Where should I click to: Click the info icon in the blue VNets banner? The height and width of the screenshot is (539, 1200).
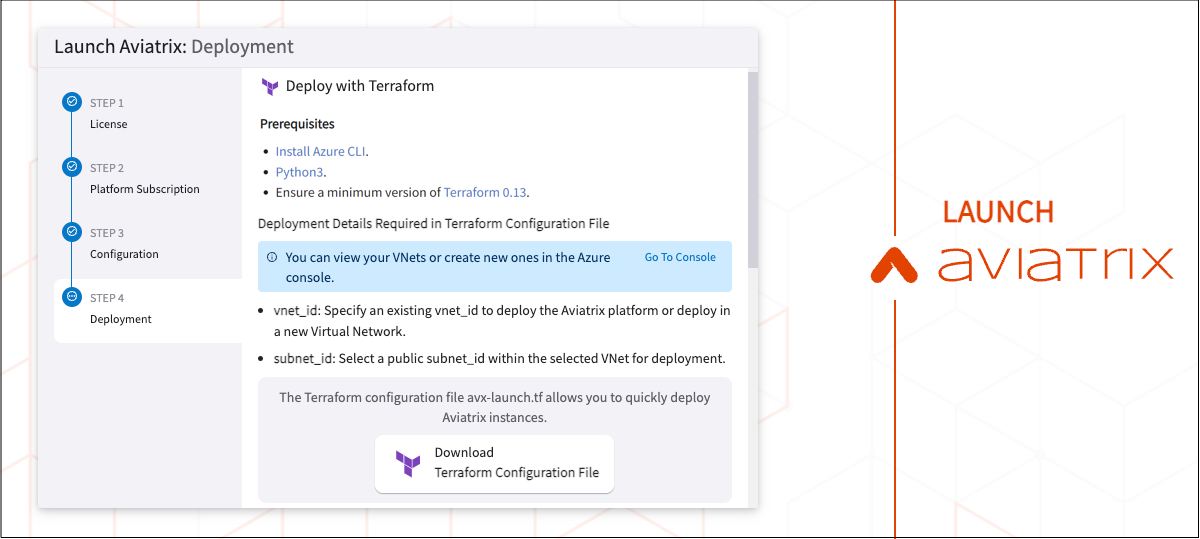tap(272, 257)
